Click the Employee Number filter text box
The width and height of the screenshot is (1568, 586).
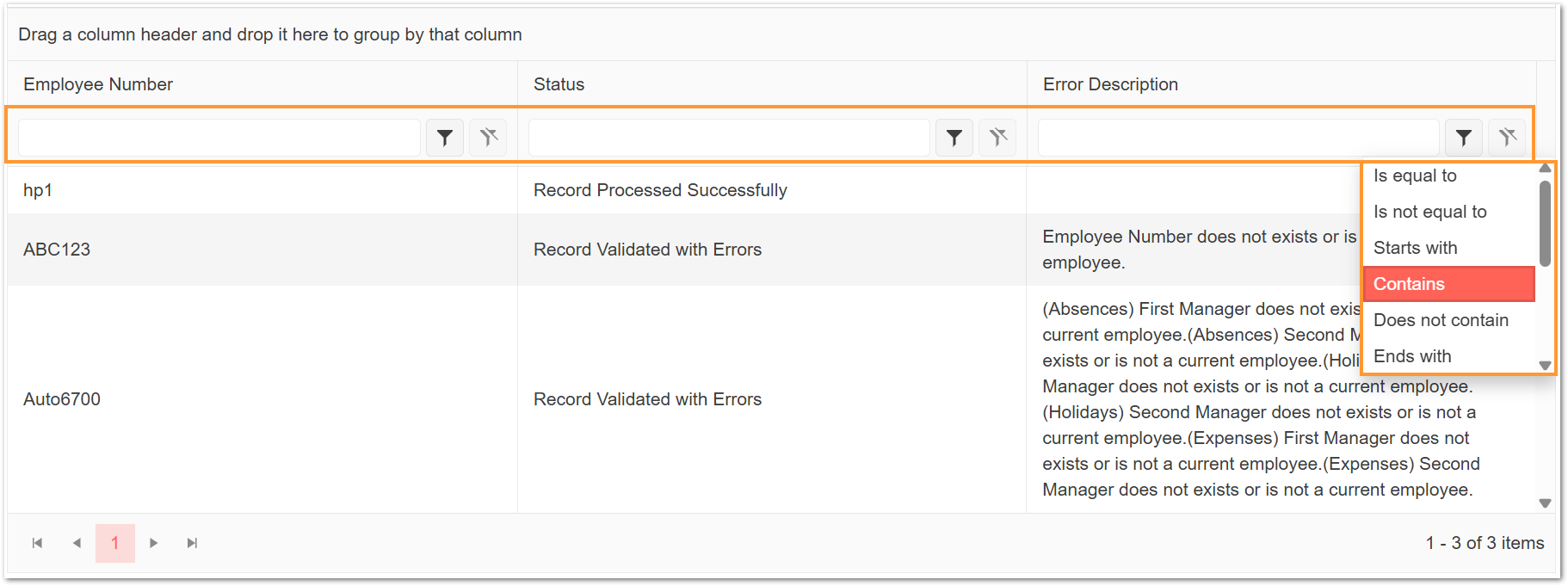point(219,138)
